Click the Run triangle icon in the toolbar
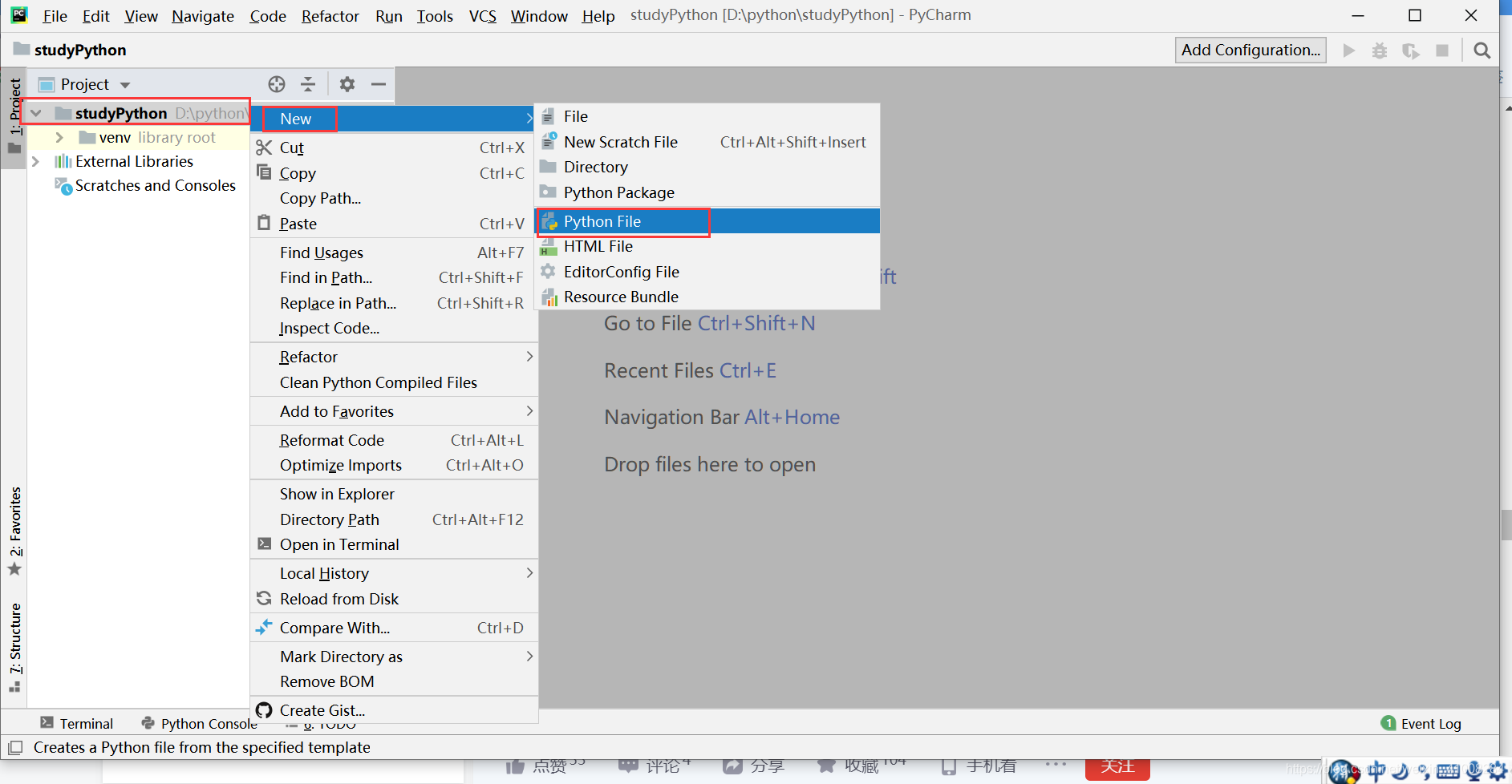Viewport: 1512px width, 784px height. pos(1349,51)
